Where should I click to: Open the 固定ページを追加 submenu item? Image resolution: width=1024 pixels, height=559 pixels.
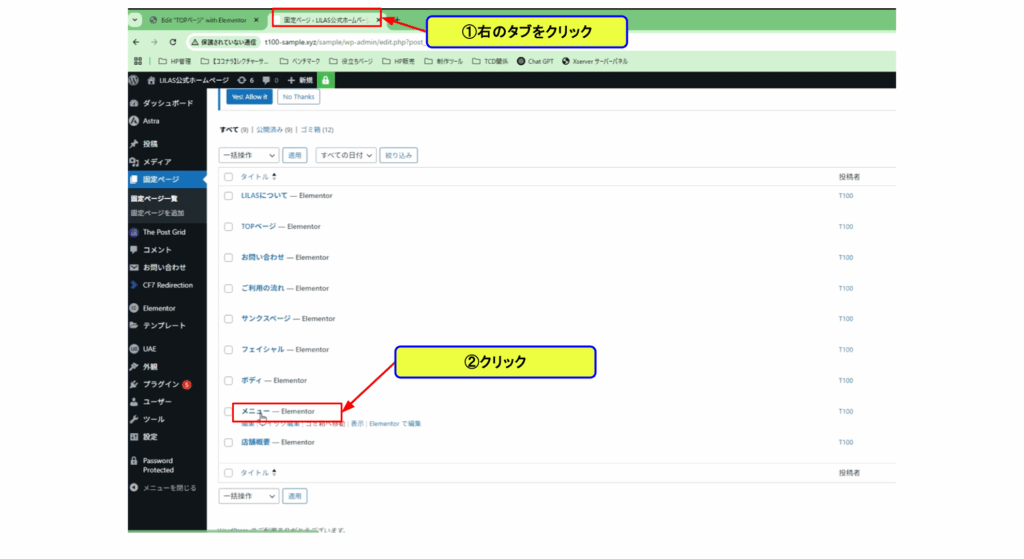(157, 213)
